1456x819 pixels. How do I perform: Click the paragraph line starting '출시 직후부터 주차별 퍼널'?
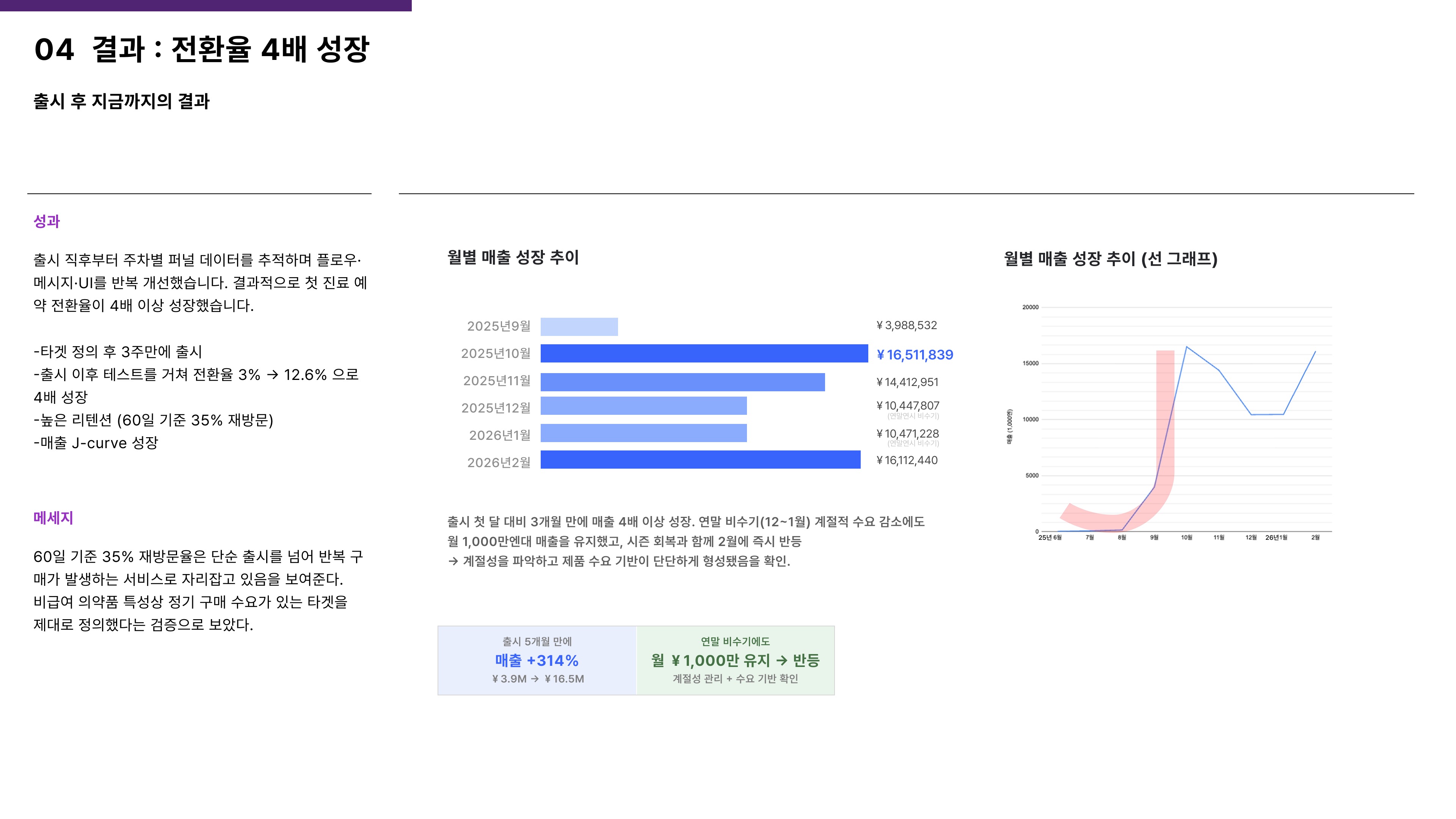point(197,260)
